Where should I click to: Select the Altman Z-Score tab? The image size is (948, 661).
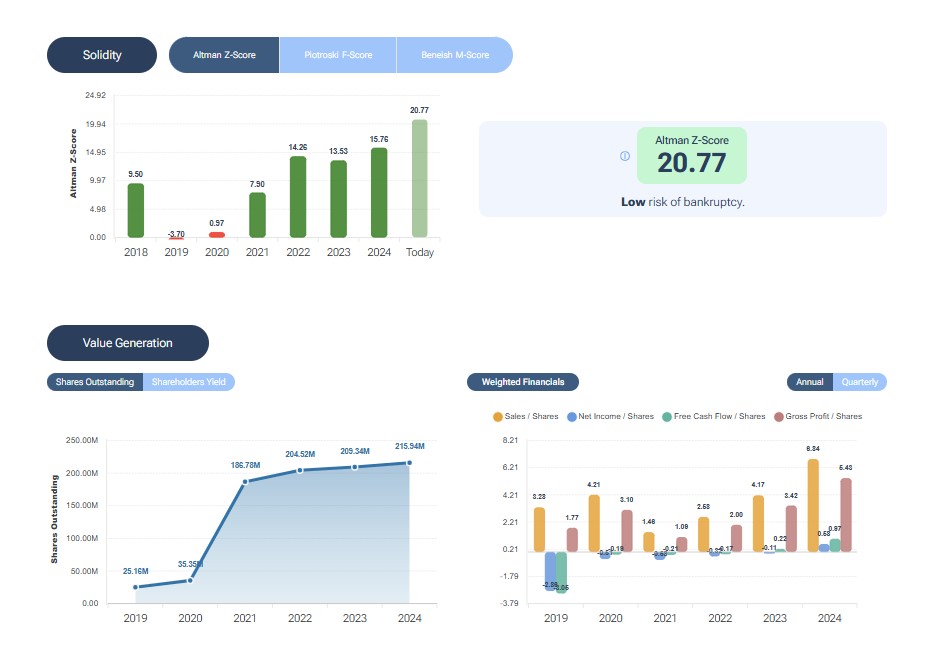[224, 55]
